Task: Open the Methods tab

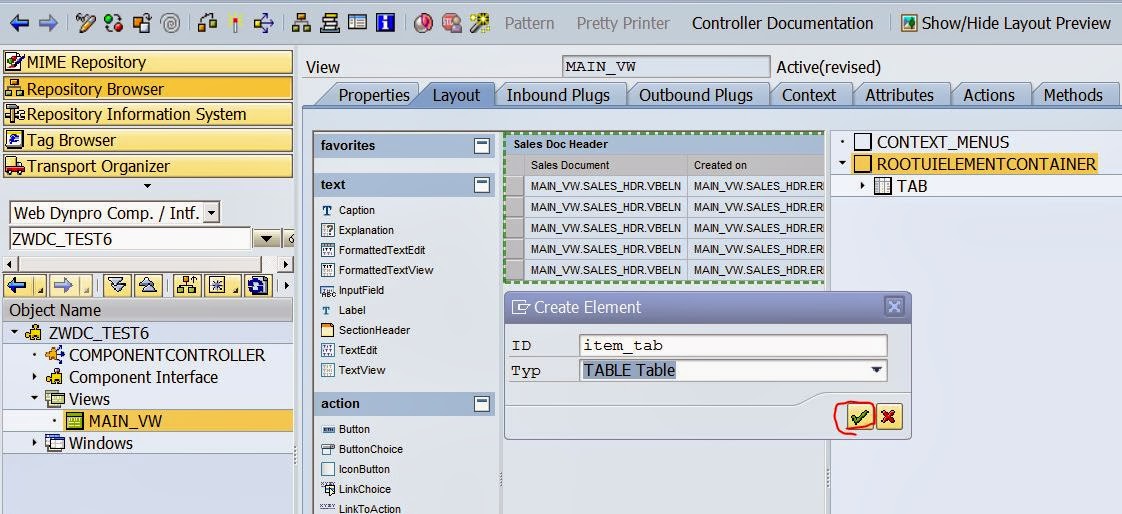Action: click(x=1073, y=95)
